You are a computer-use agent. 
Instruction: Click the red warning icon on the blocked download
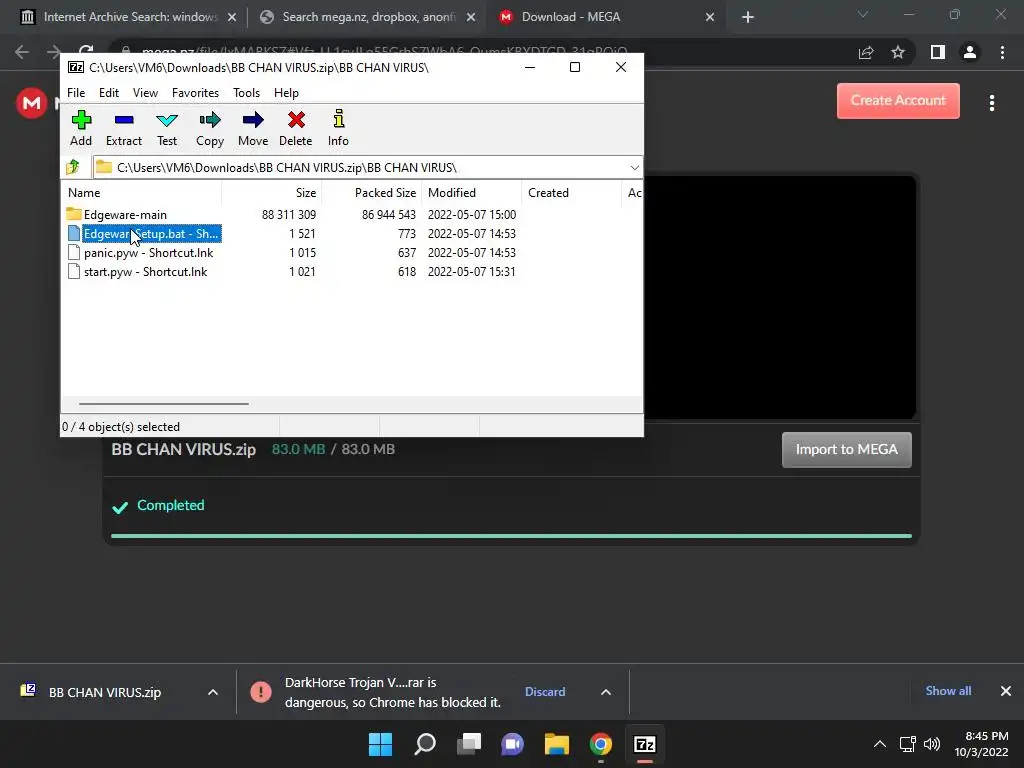(261, 692)
